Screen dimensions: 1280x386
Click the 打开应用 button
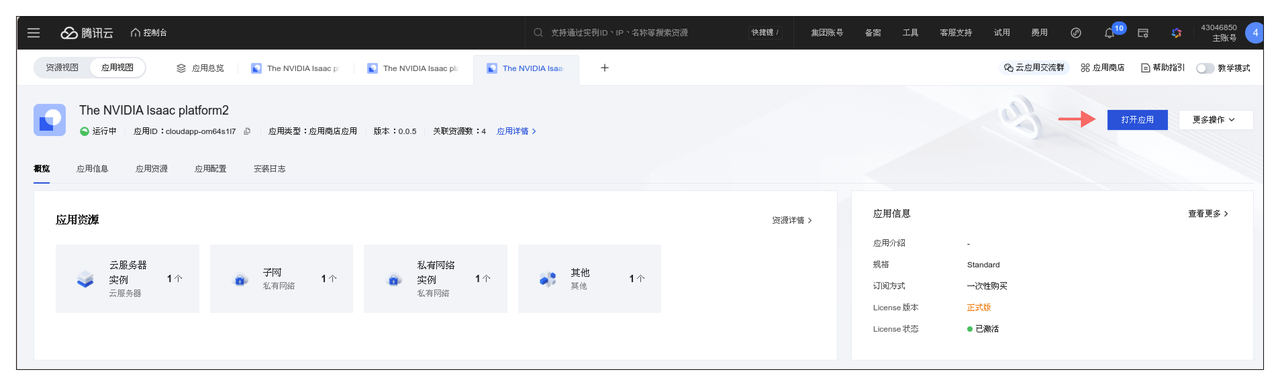(x=1137, y=119)
